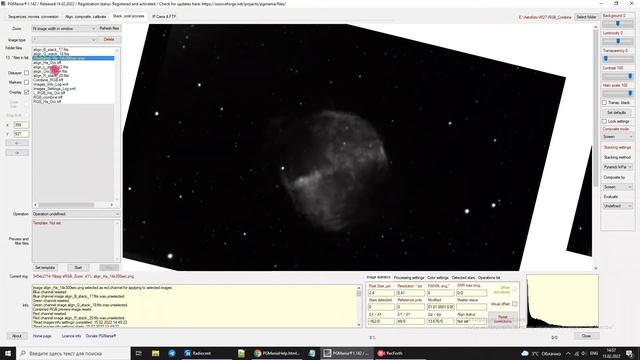The width and height of the screenshot is (640, 360).
Task: Open the Stacking method Pyramid dropdown
Action: pyautogui.click(x=618, y=167)
